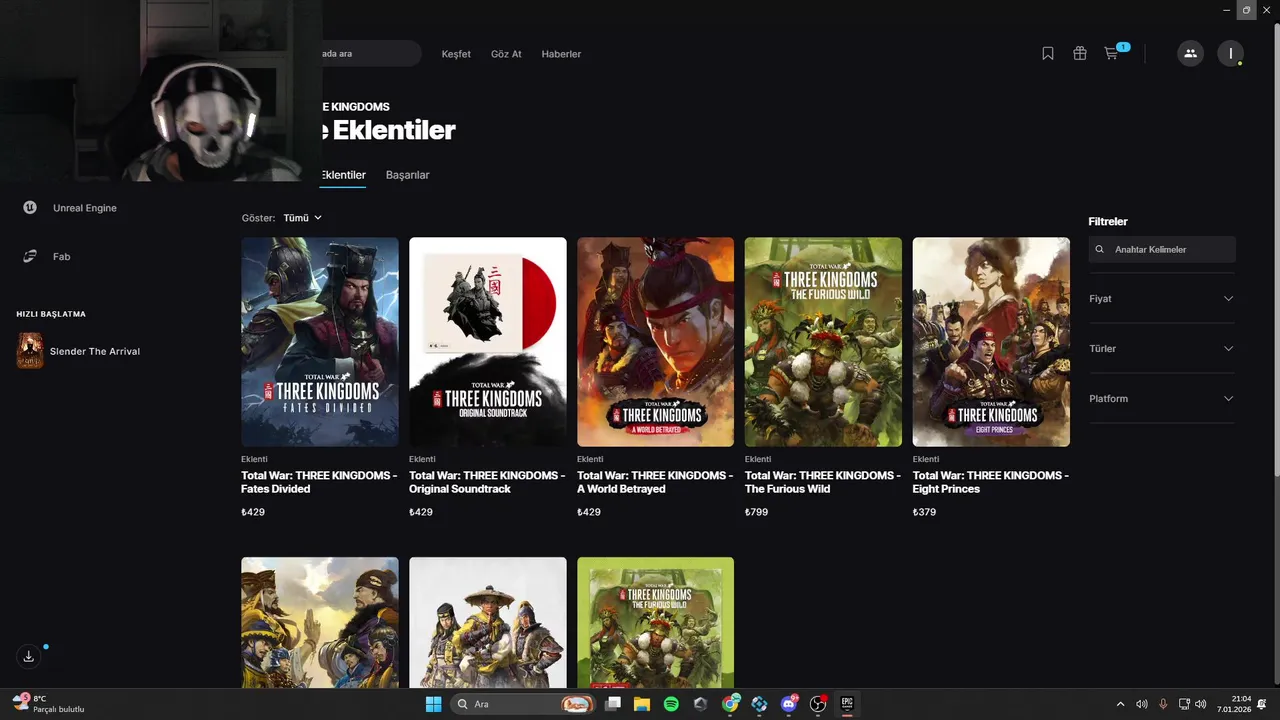Click the Windows taskbar search box
The height and width of the screenshot is (720, 1280).
coord(524,704)
